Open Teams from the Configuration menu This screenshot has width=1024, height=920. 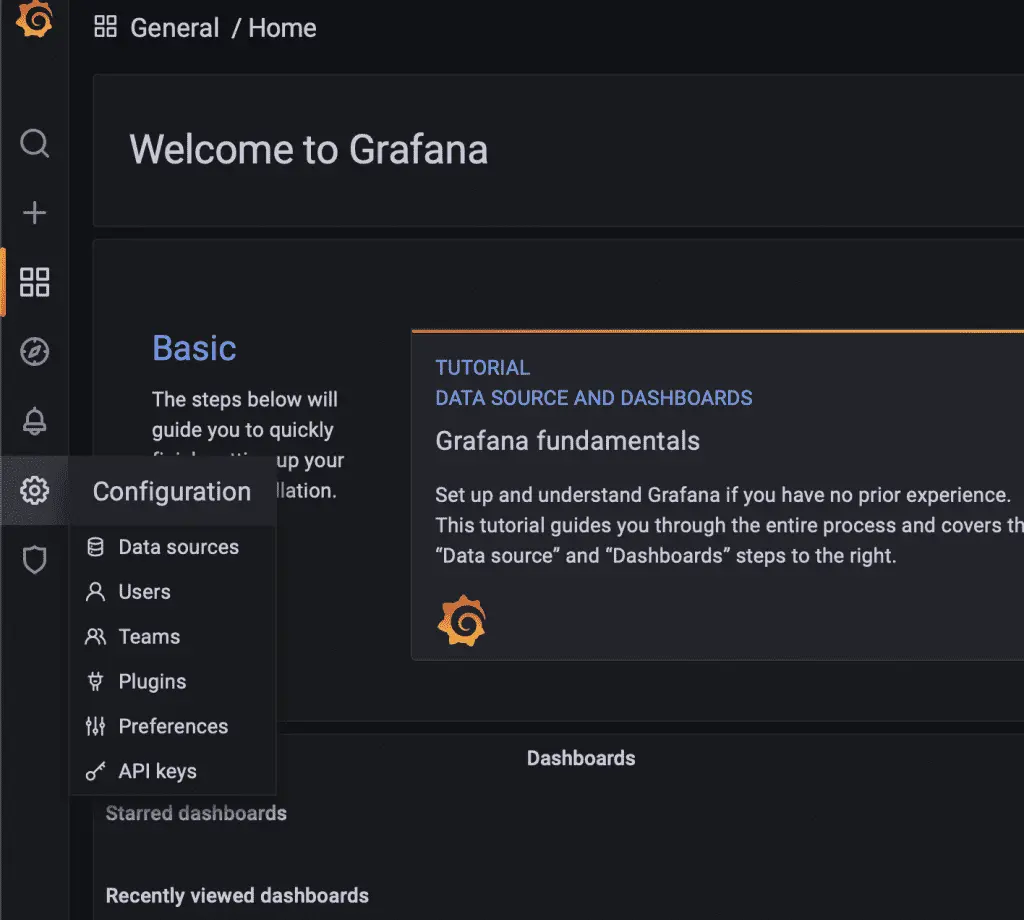149,637
